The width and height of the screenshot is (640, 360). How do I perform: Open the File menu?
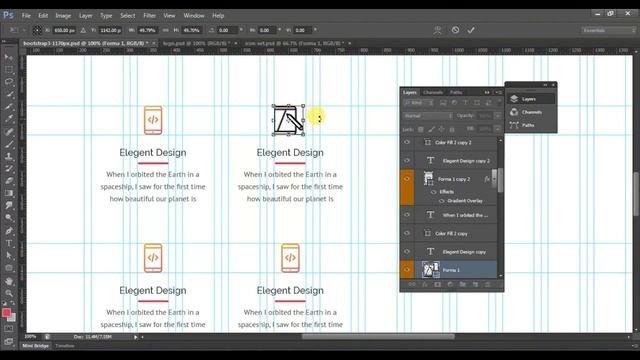click(26, 16)
